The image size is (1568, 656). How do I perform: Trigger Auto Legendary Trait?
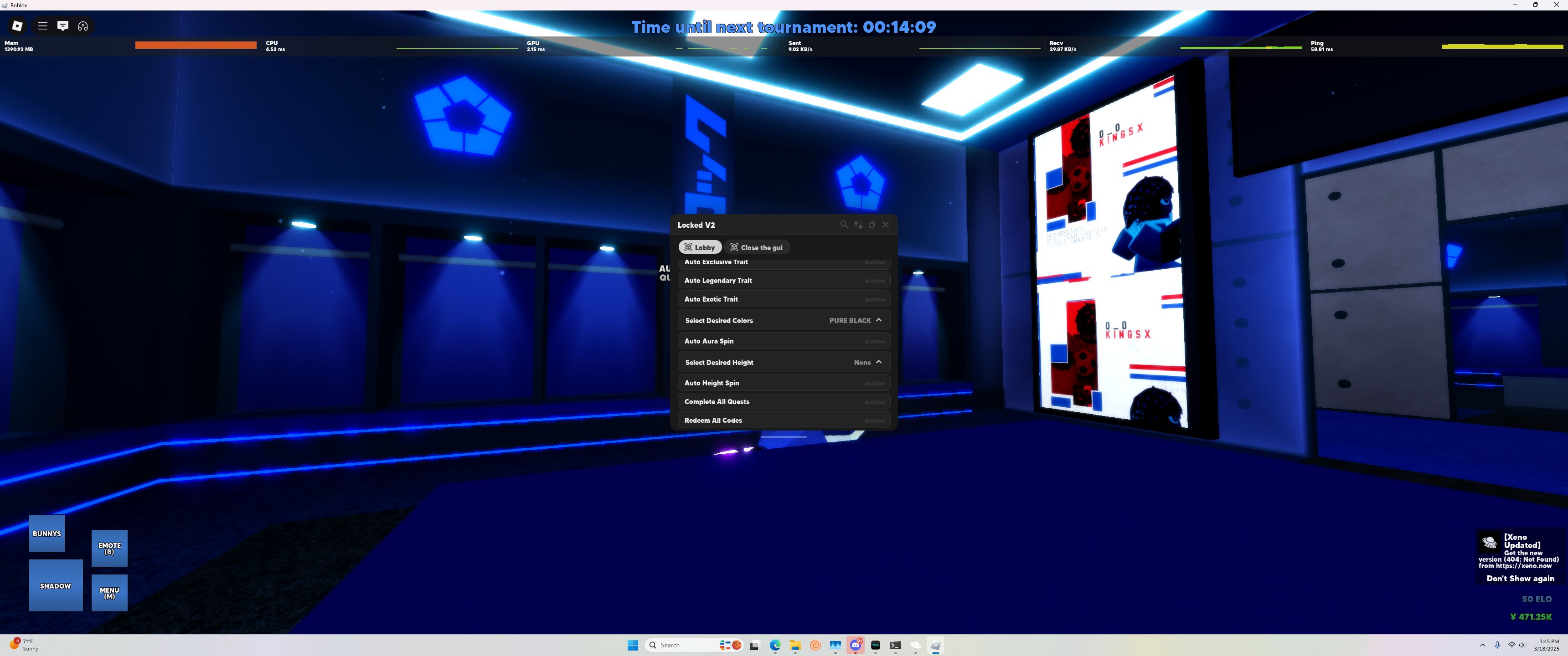tap(784, 281)
